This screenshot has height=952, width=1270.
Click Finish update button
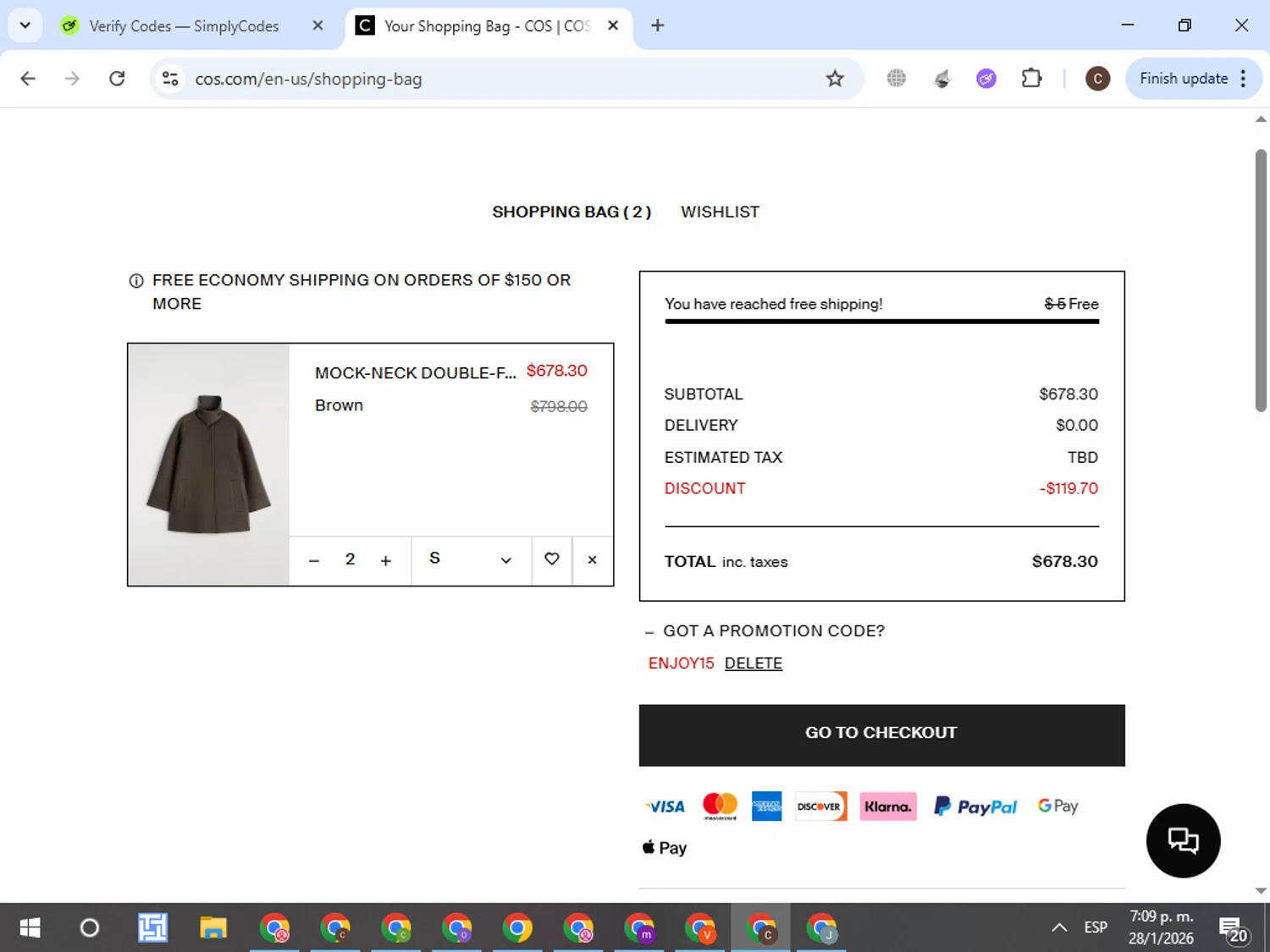tap(1184, 79)
